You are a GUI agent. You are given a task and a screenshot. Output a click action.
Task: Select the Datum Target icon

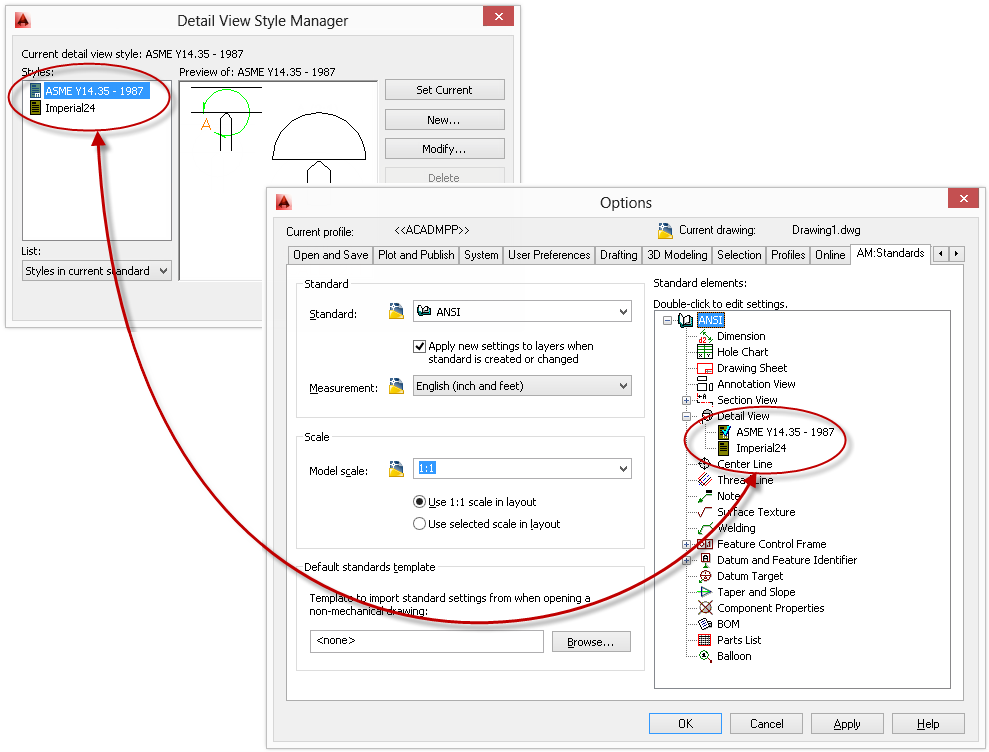[x=705, y=576]
